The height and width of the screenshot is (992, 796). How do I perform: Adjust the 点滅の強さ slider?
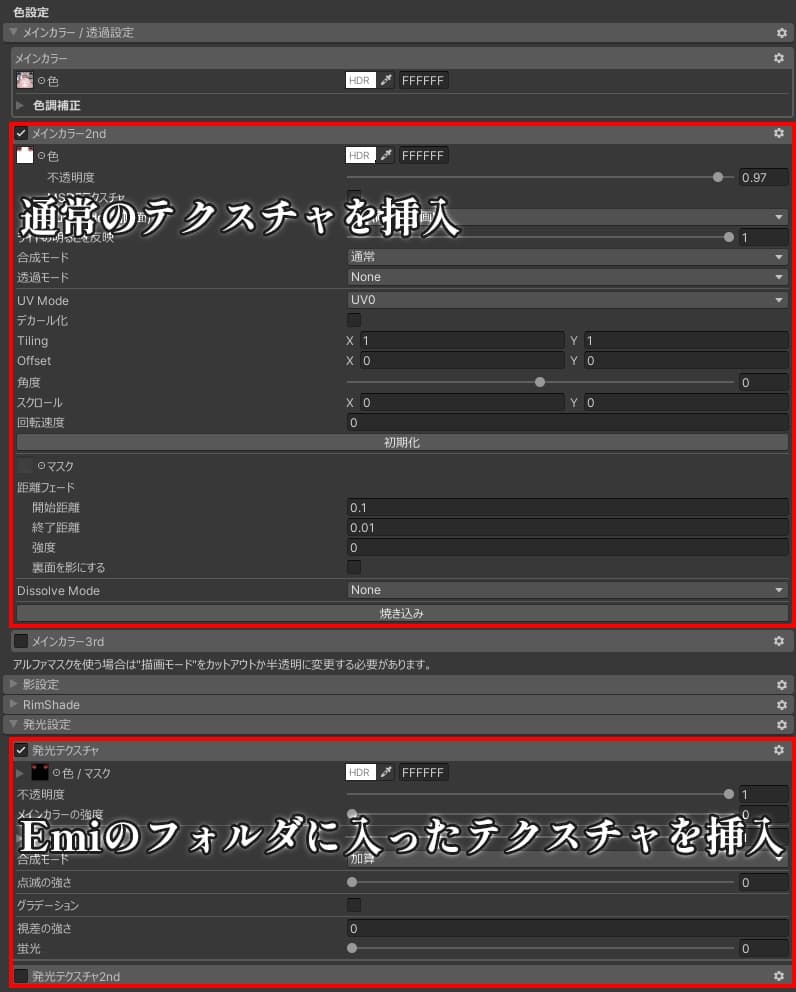click(540, 882)
